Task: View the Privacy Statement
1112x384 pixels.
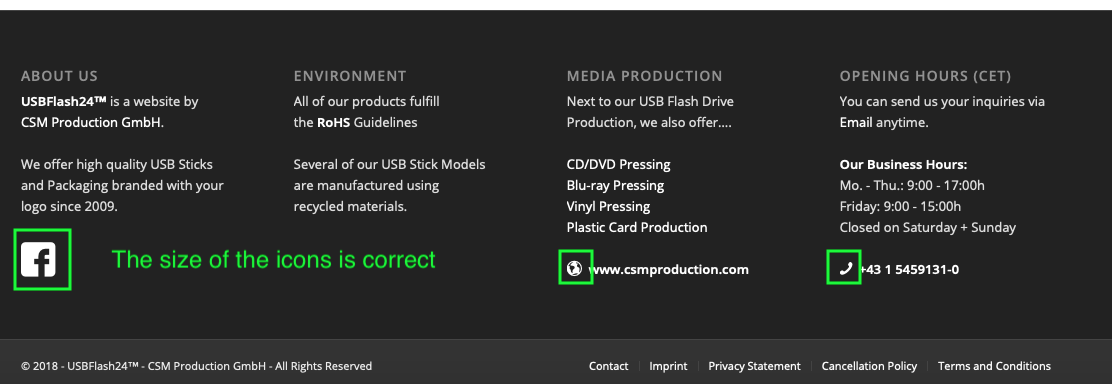Action: pyautogui.click(x=755, y=366)
